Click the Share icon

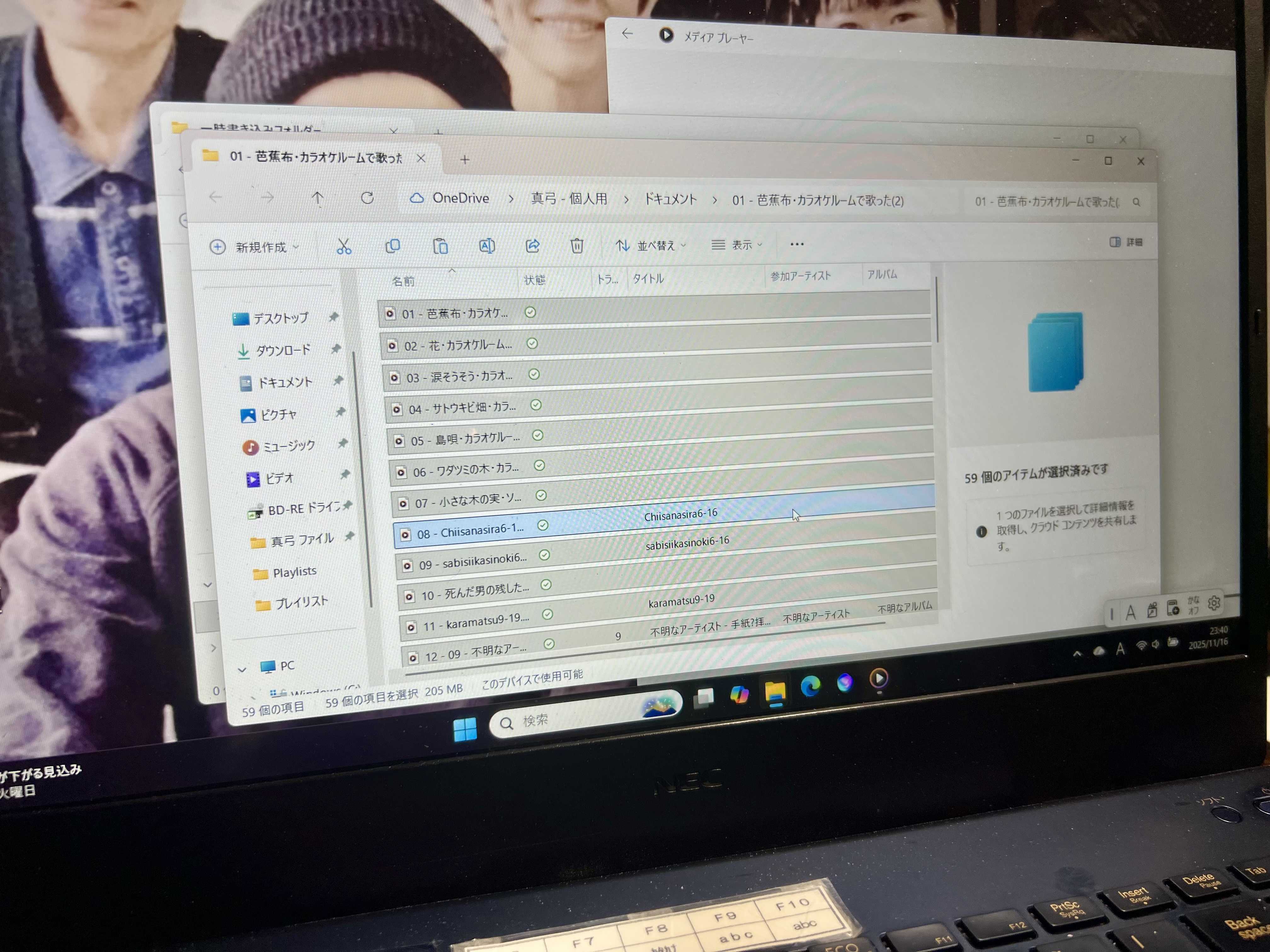click(532, 246)
